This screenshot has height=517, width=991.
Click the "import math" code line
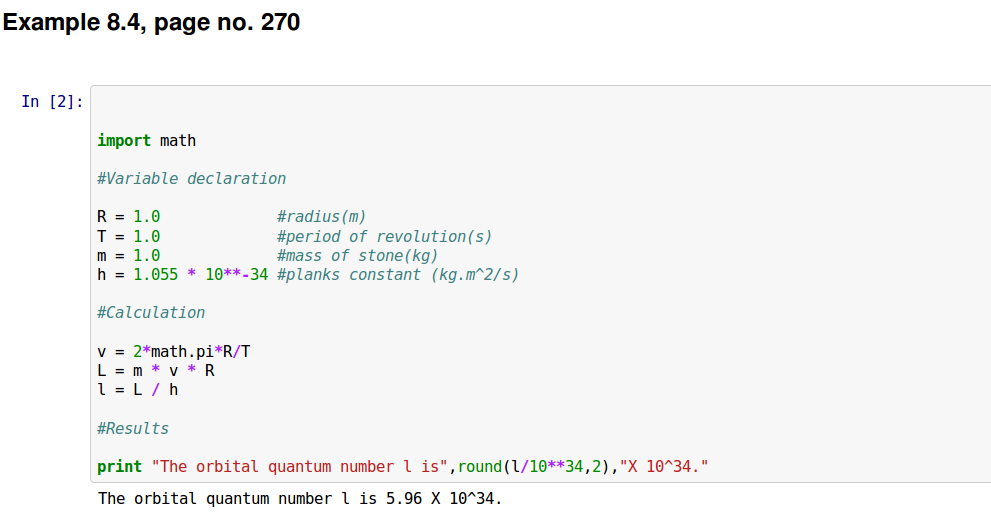146,140
